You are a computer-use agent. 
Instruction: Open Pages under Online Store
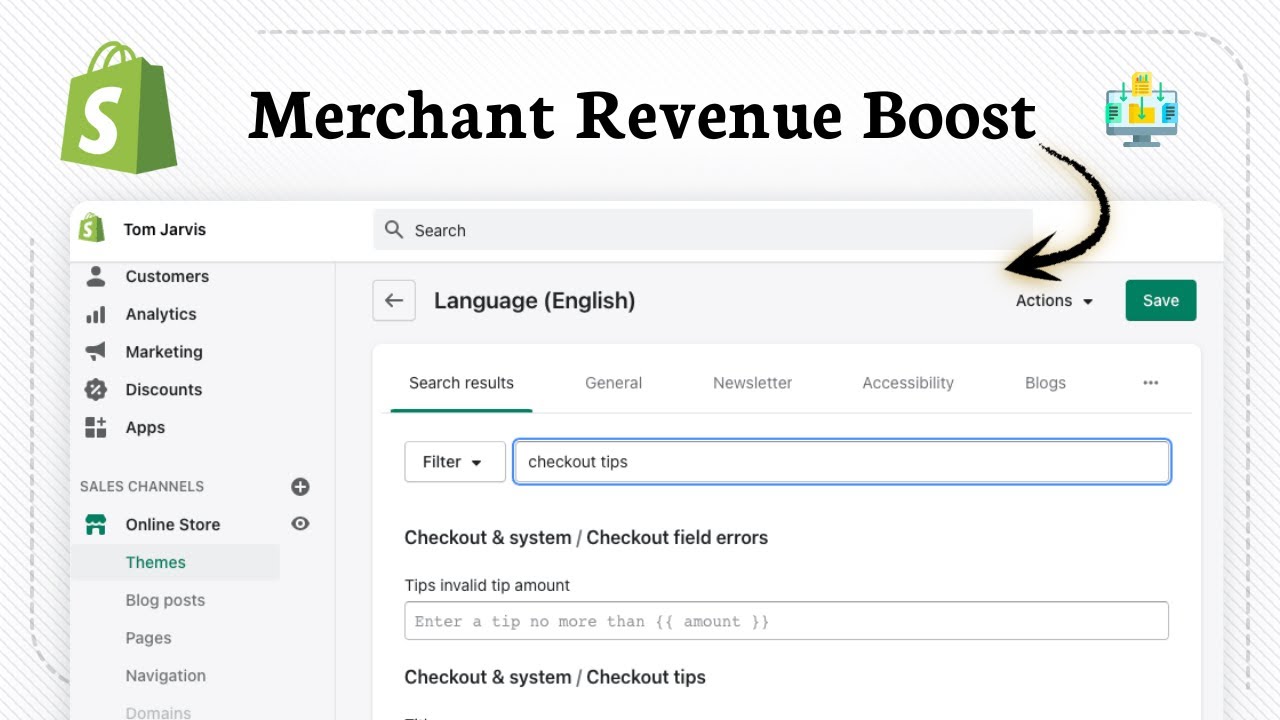pos(148,638)
